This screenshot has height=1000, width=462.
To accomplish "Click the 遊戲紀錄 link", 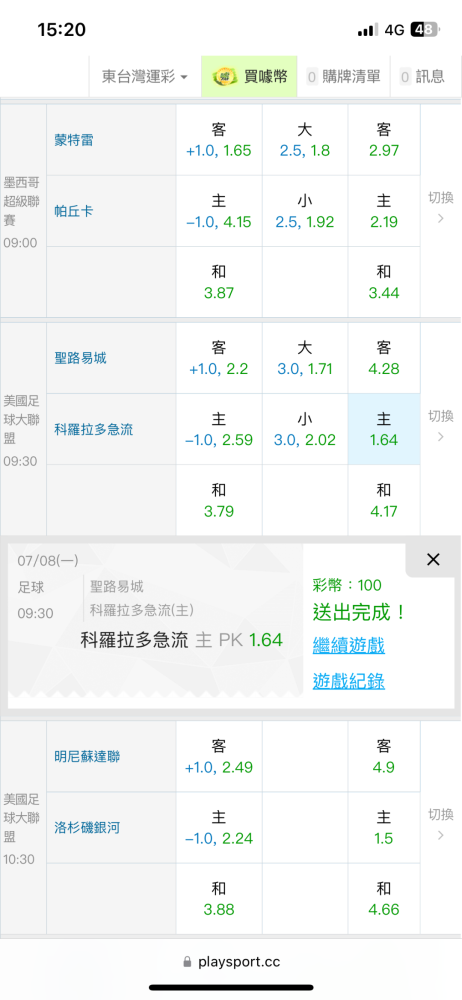I will [x=348, y=682].
